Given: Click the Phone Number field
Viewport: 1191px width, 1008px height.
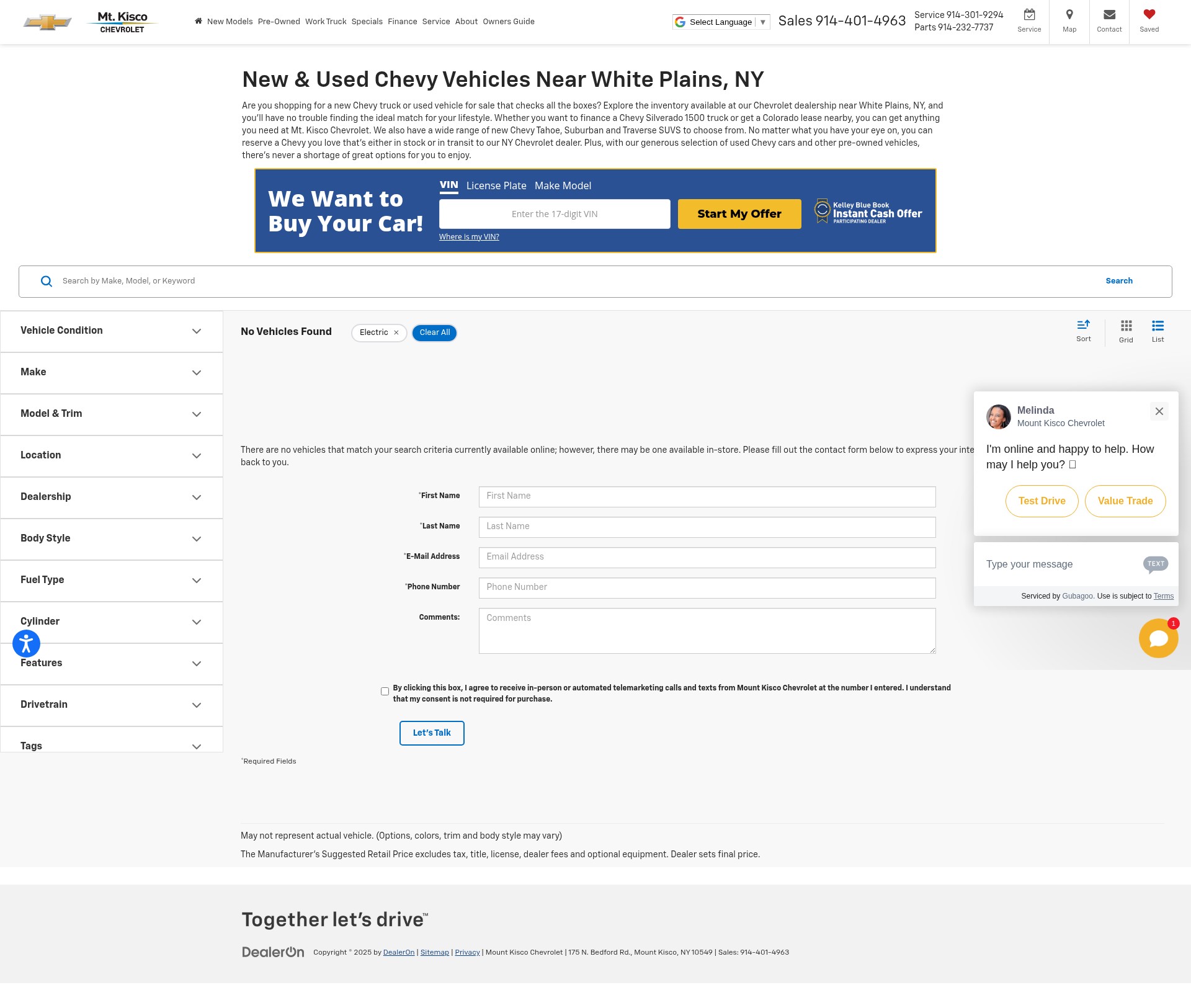Looking at the screenshot, I should pos(707,587).
